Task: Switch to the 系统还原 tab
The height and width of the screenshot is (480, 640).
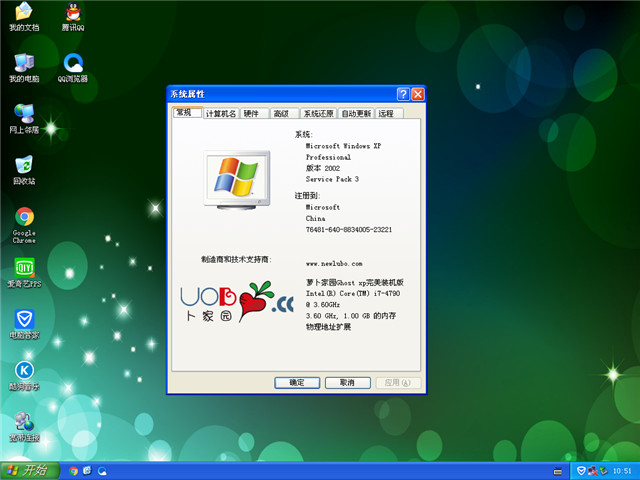Action: click(318, 113)
